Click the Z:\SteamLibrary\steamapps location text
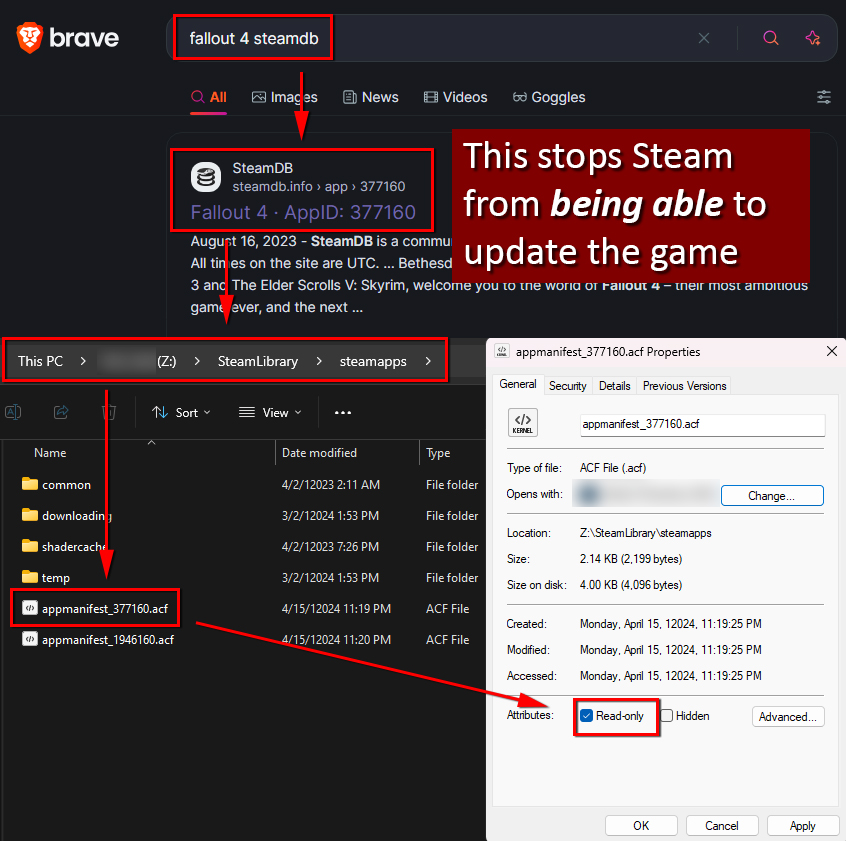 pyautogui.click(x=645, y=532)
